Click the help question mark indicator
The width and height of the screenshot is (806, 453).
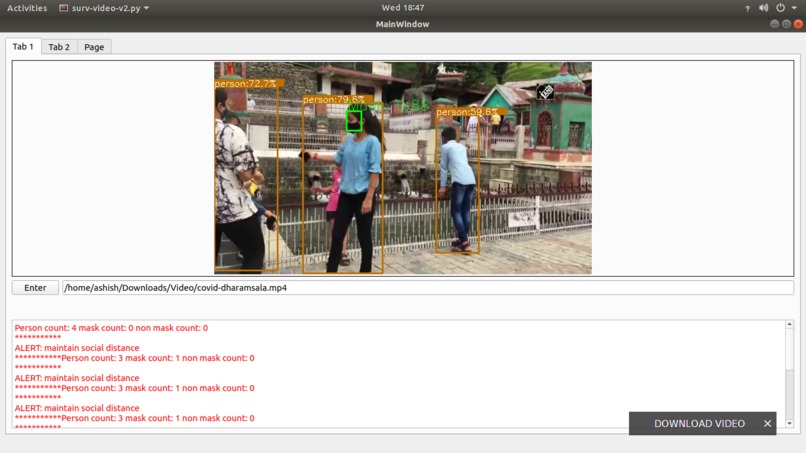coord(747,8)
